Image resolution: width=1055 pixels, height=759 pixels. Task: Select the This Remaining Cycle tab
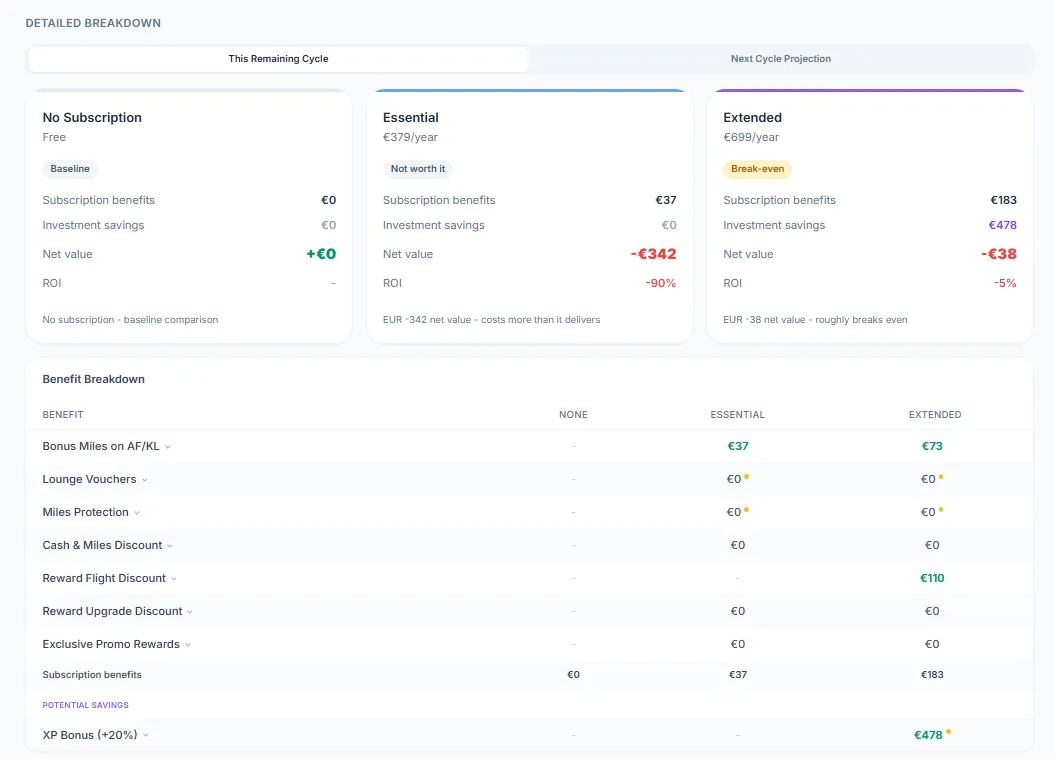click(278, 59)
